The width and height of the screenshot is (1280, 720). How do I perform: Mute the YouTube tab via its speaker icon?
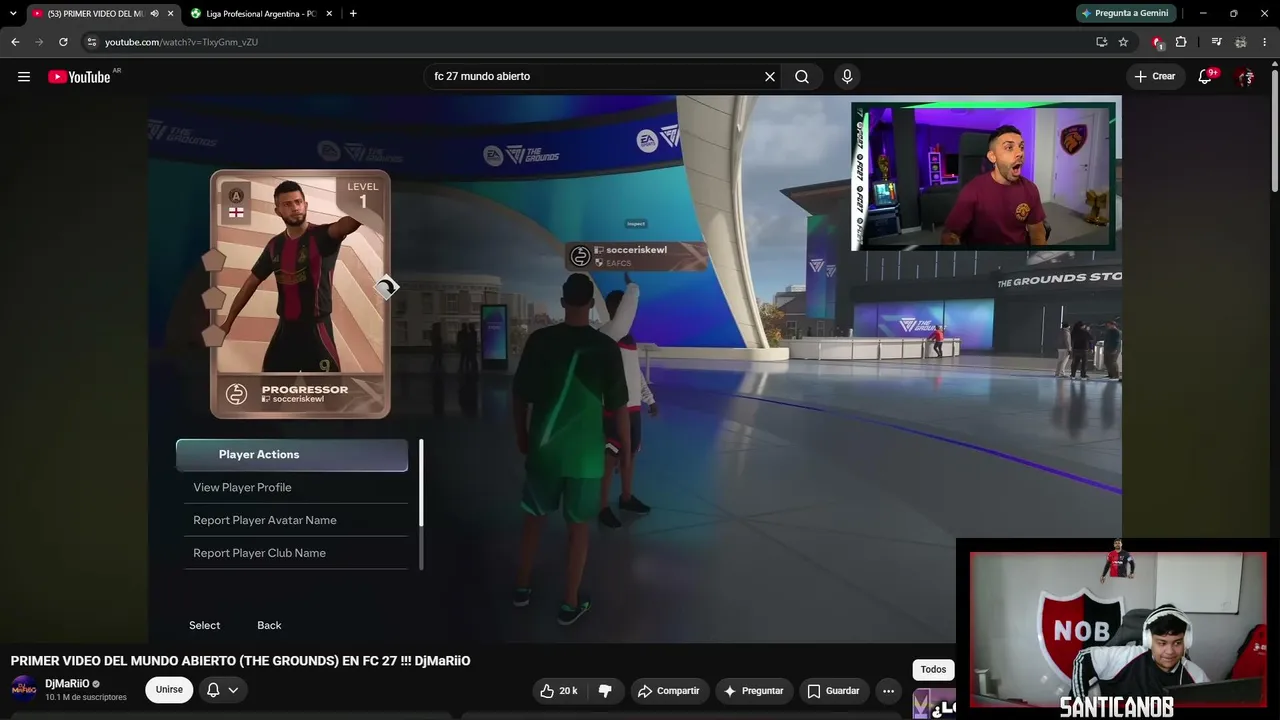(154, 14)
